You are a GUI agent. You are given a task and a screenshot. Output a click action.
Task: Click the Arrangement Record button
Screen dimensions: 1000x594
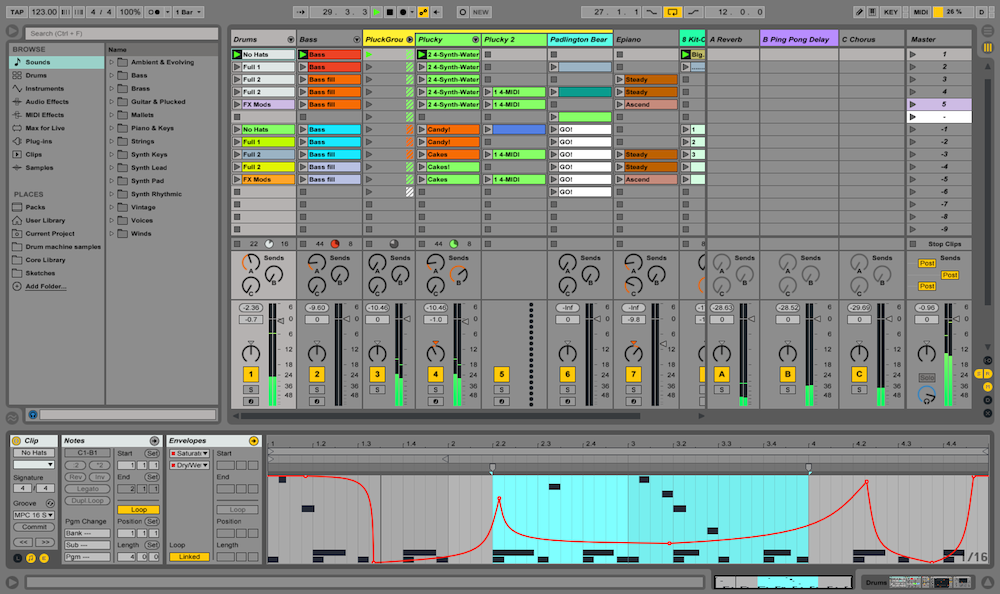click(402, 12)
